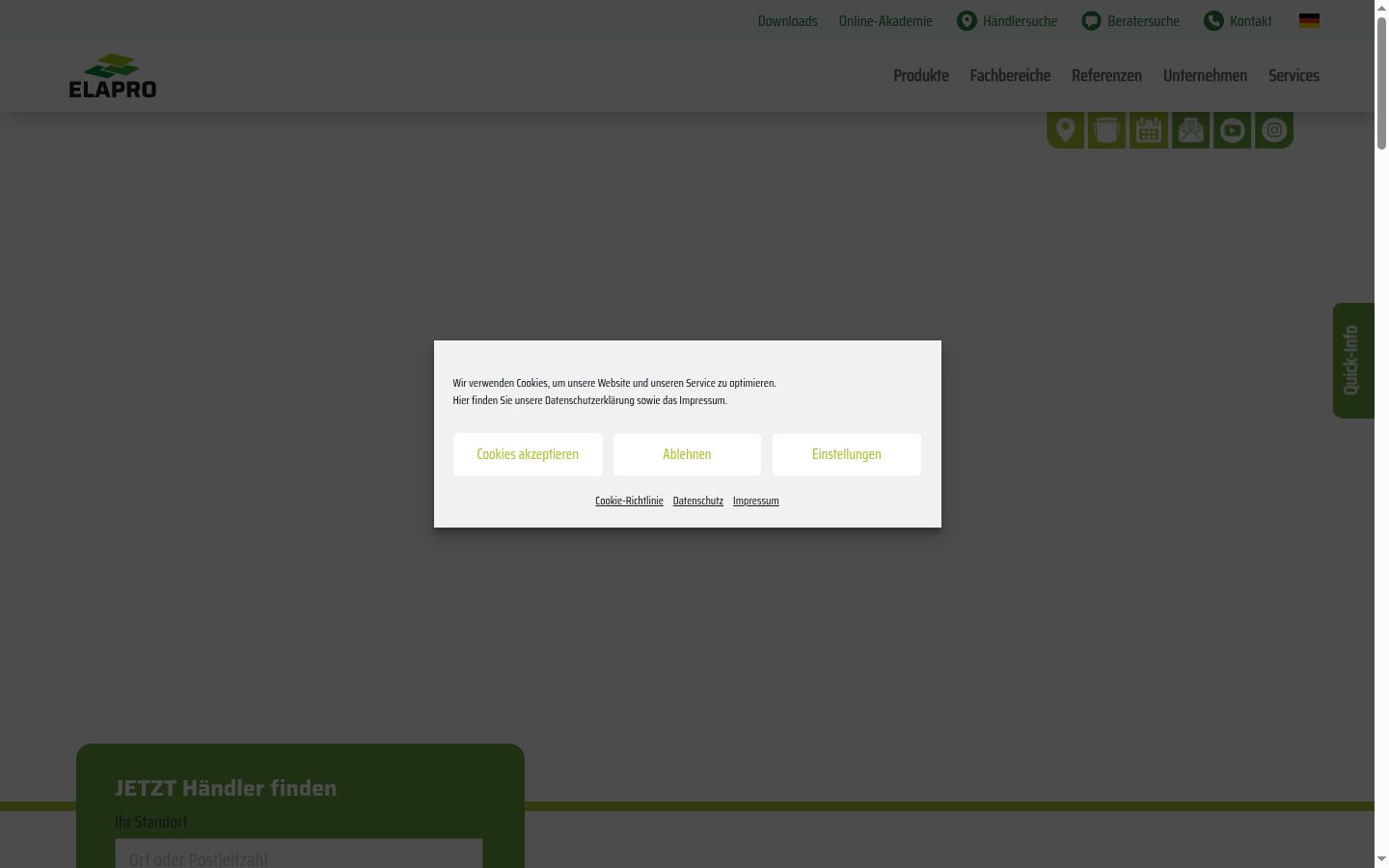Image resolution: width=1389 pixels, height=868 pixels.
Task: Open the Datenschutz link
Action: point(698,501)
